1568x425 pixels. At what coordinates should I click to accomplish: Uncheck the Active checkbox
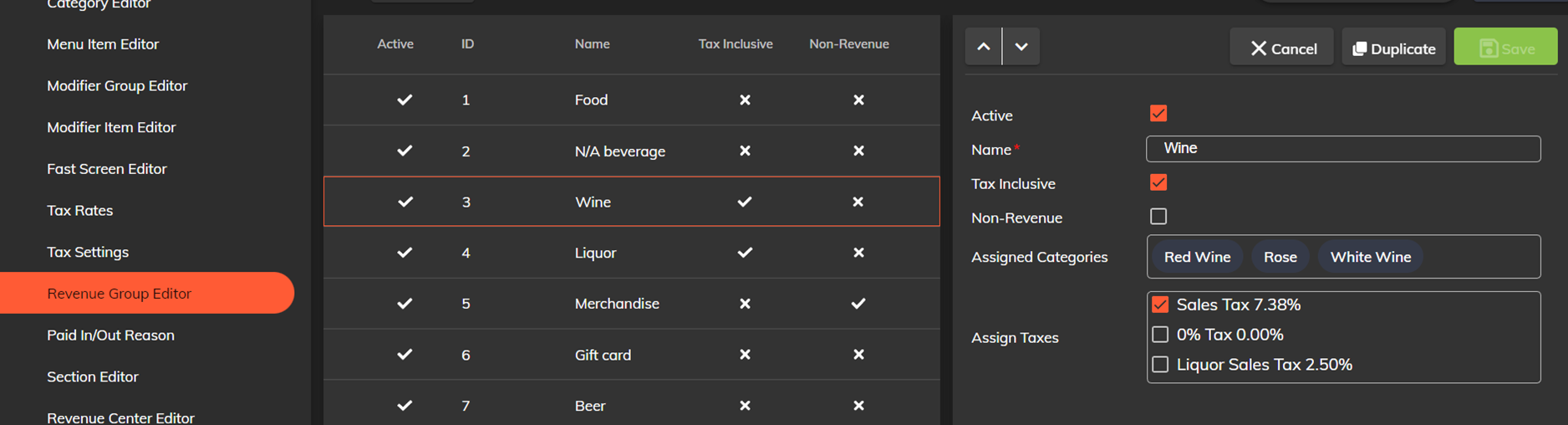point(1158,114)
